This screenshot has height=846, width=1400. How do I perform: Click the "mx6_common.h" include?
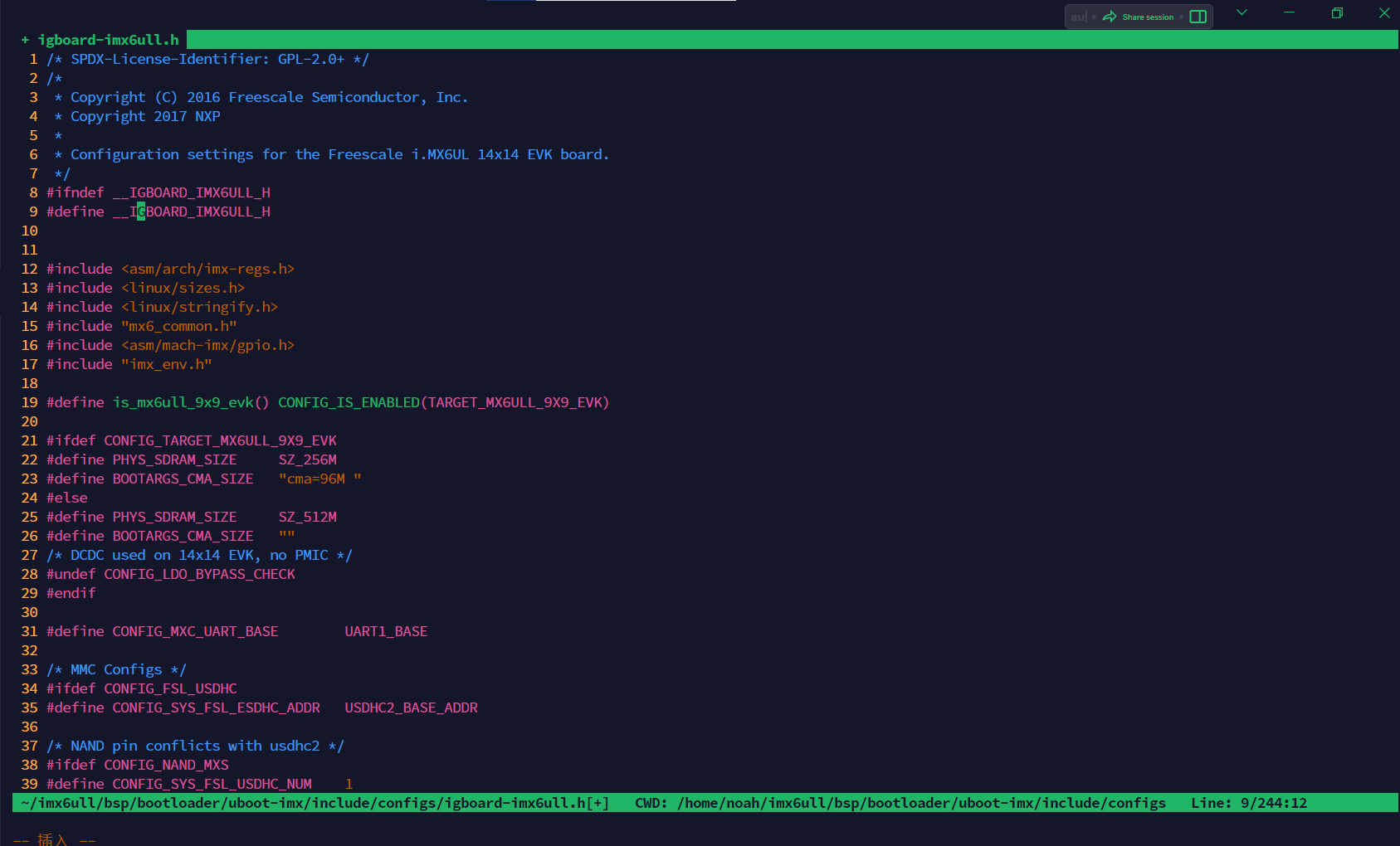click(178, 326)
